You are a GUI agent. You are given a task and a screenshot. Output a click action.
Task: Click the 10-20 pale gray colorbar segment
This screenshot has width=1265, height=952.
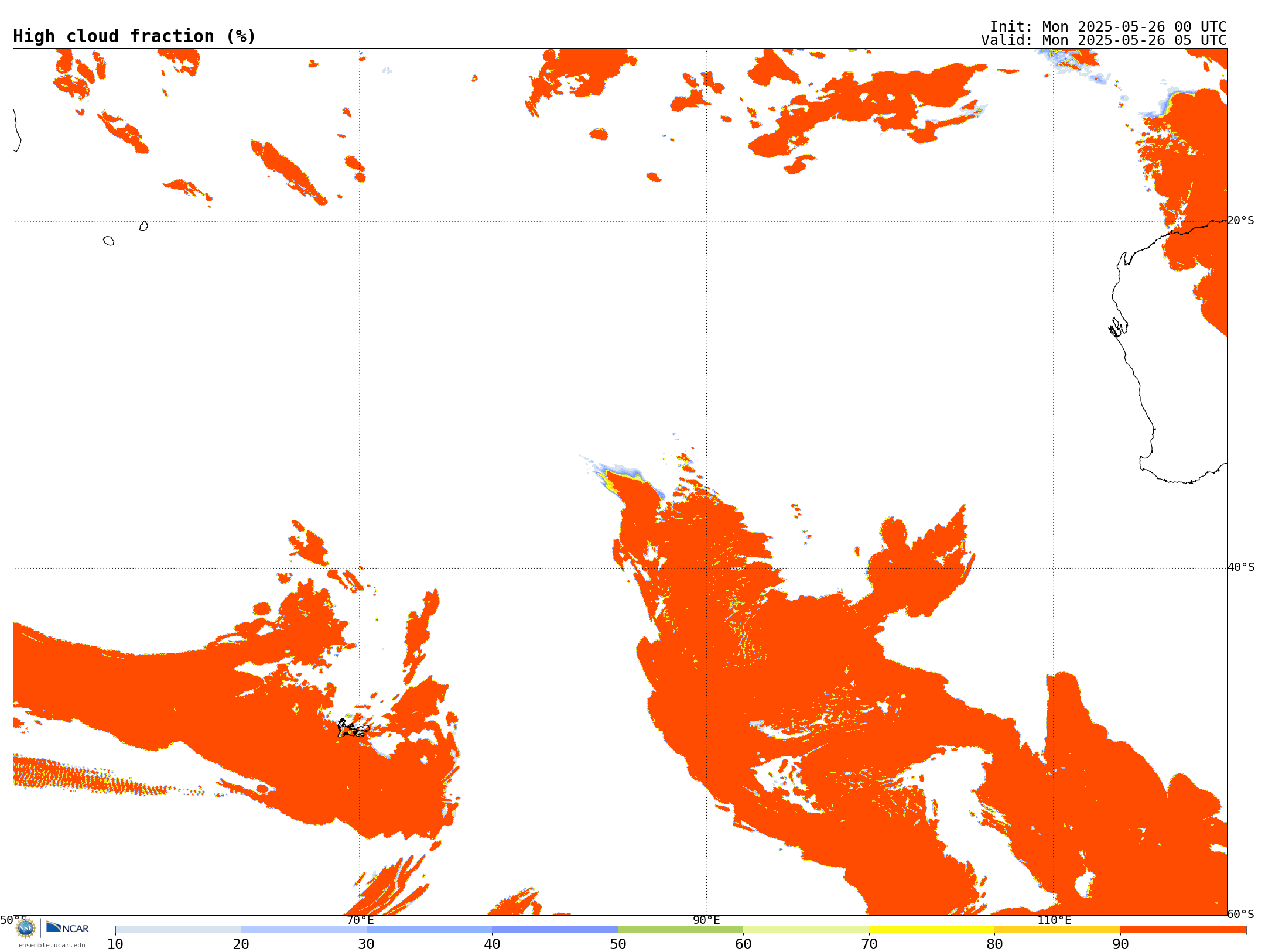[178, 930]
